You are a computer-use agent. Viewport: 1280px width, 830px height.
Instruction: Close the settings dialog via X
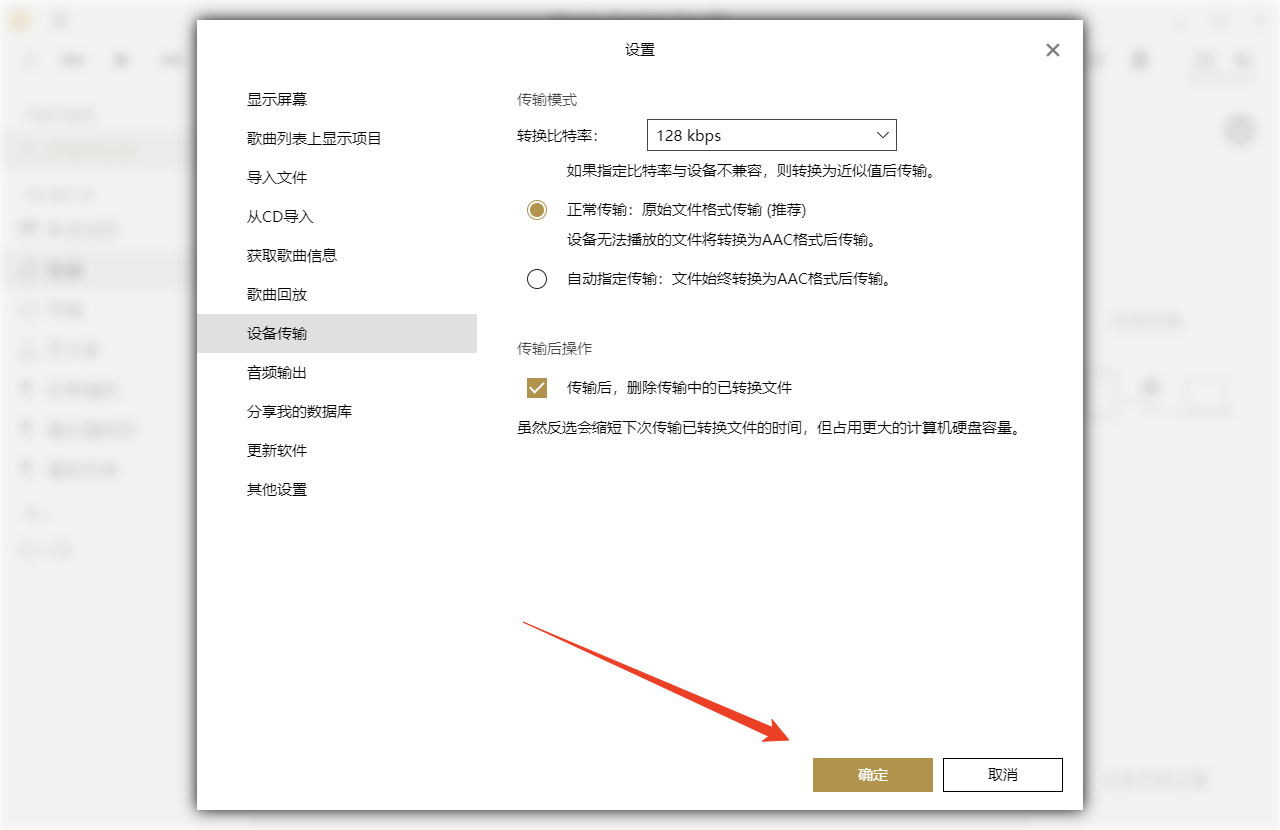point(1052,49)
